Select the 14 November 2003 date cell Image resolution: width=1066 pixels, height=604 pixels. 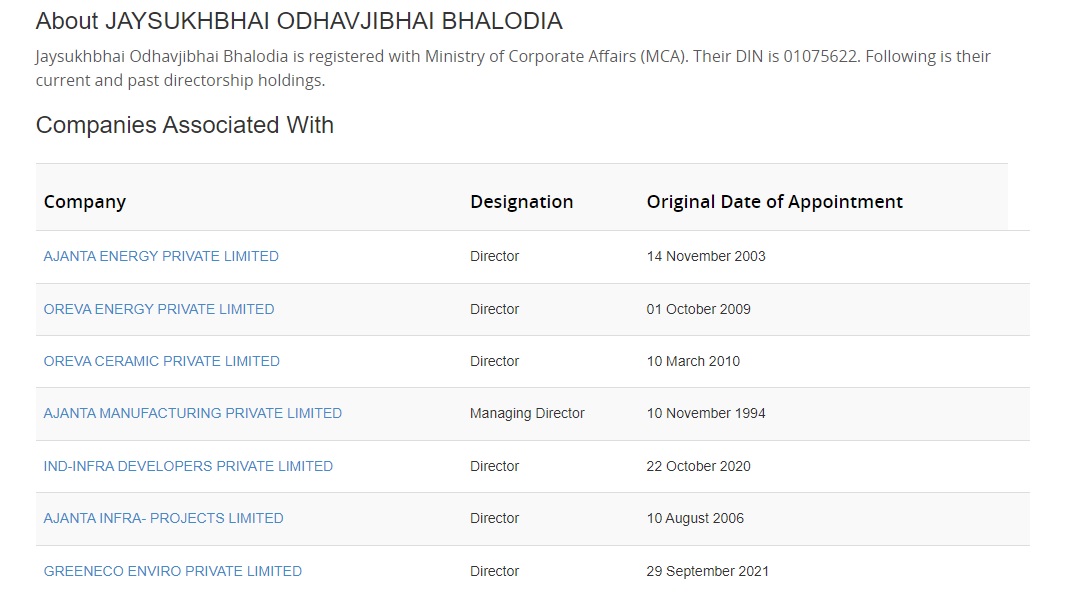(706, 256)
